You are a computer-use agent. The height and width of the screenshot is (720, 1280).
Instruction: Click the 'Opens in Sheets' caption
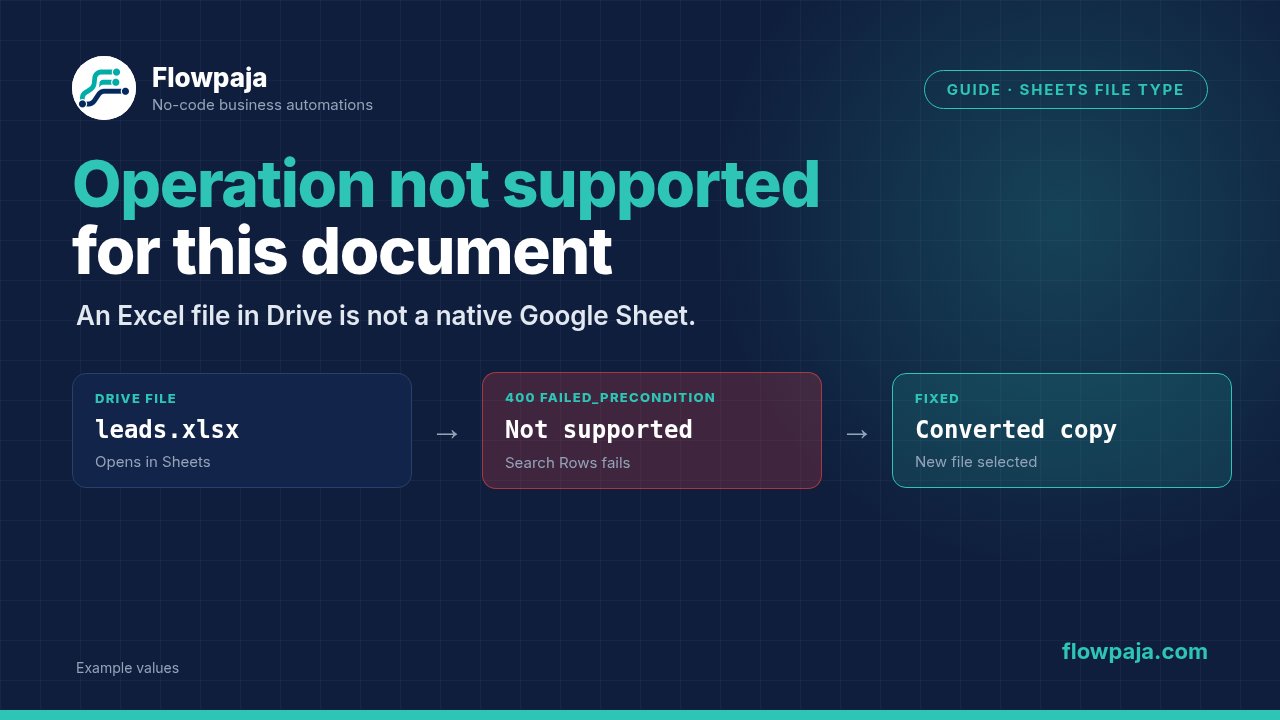tap(153, 462)
